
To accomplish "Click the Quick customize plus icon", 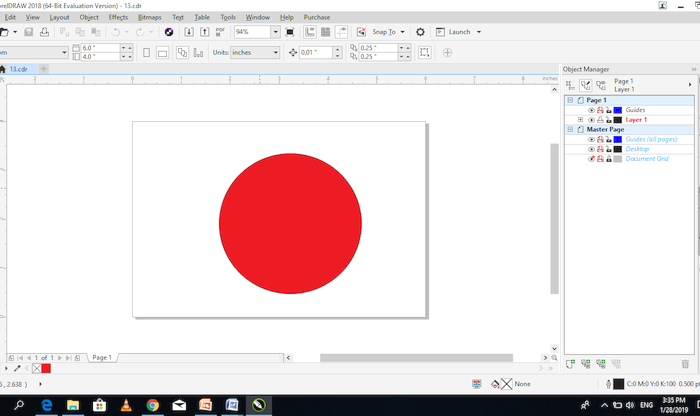I will [447, 53].
